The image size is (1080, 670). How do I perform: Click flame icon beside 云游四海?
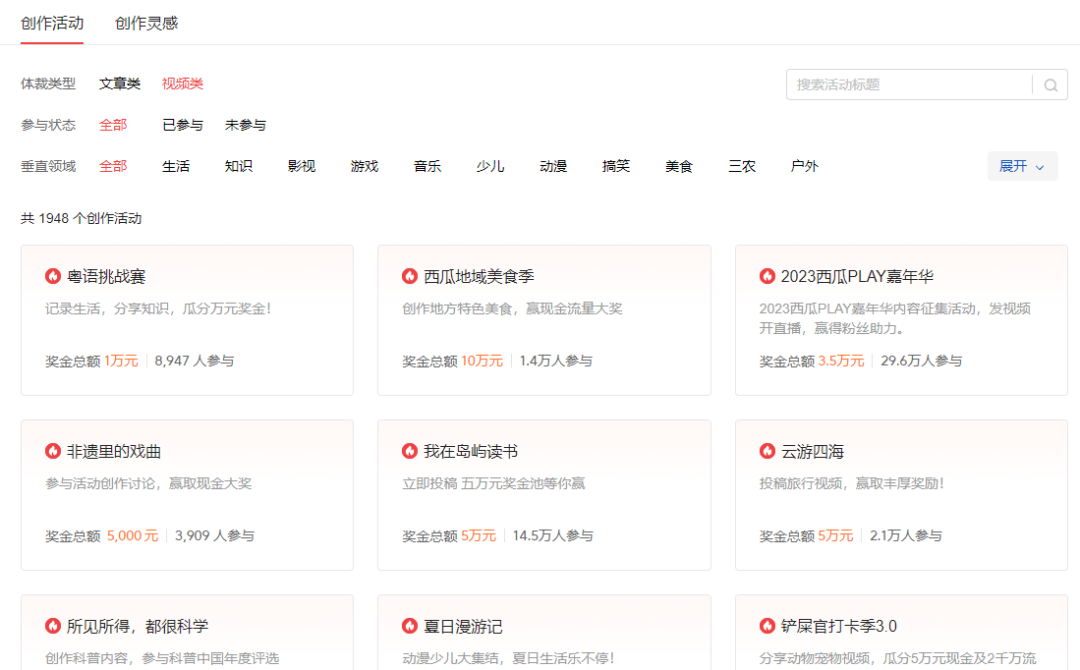coord(767,451)
